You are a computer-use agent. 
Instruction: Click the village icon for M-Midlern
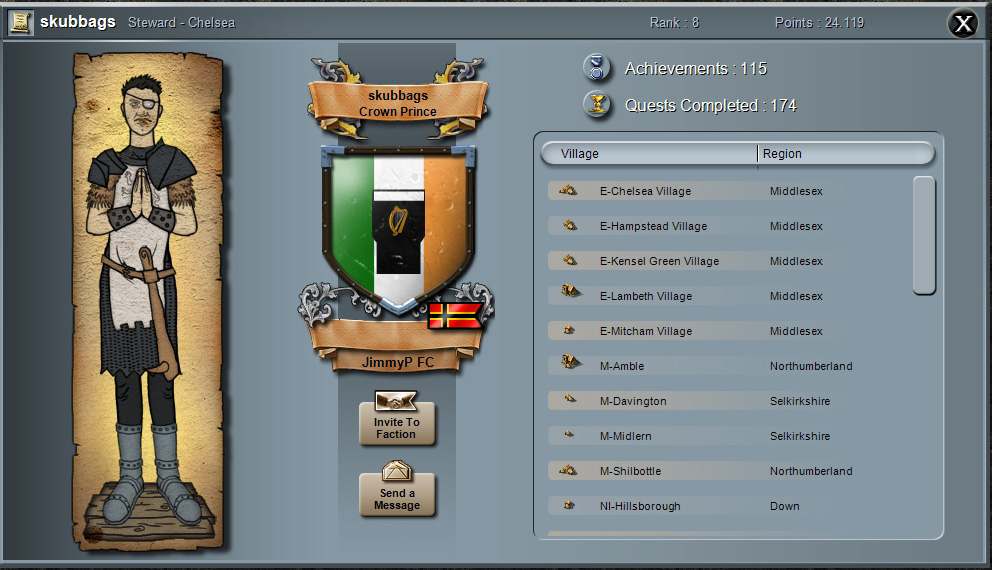tap(569, 434)
